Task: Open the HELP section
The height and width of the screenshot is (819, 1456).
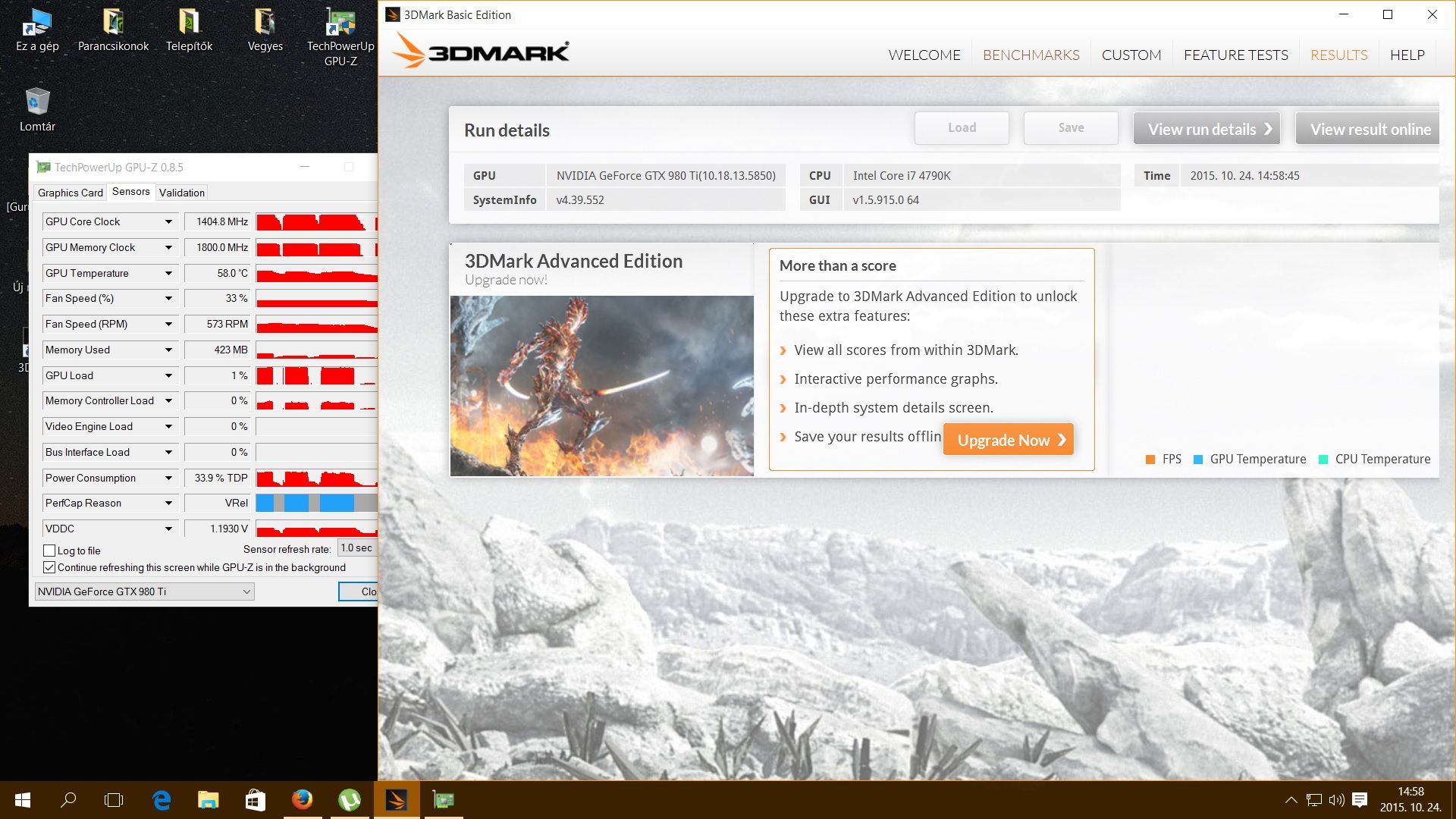Action: [1407, 55]
